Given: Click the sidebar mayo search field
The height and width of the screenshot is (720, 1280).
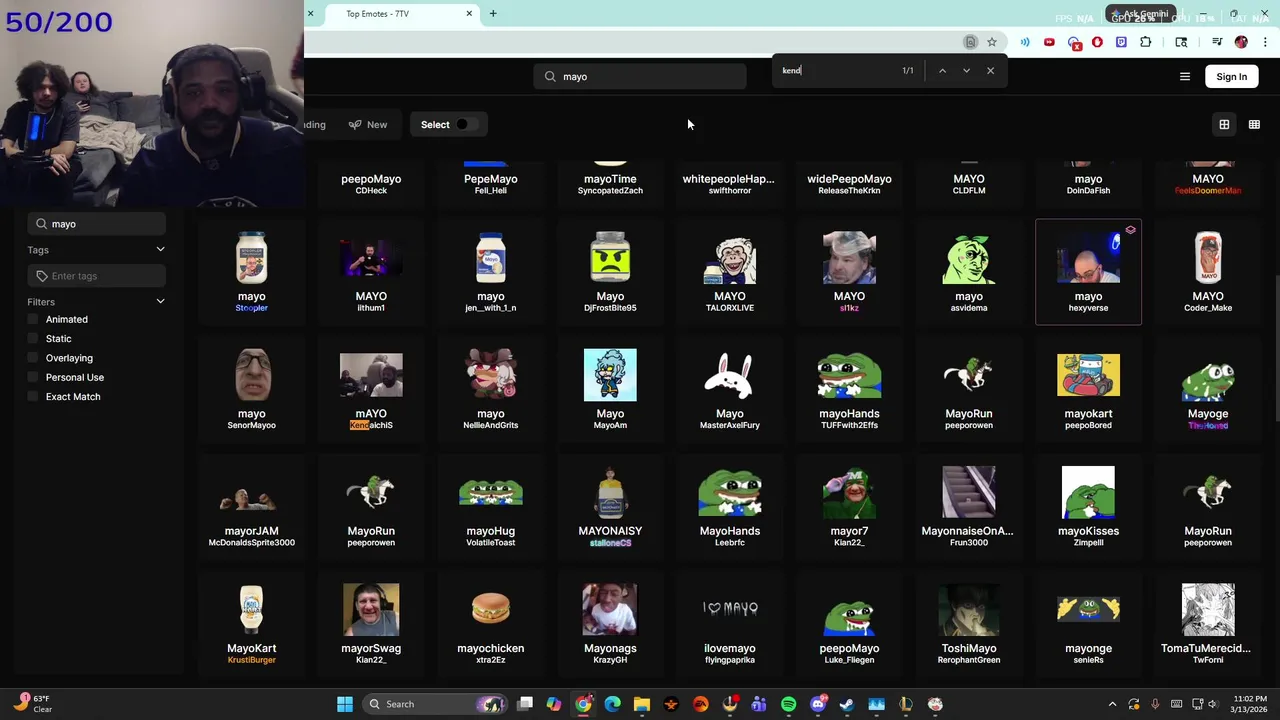Looking at the screenshot, I should pos(97,224).
